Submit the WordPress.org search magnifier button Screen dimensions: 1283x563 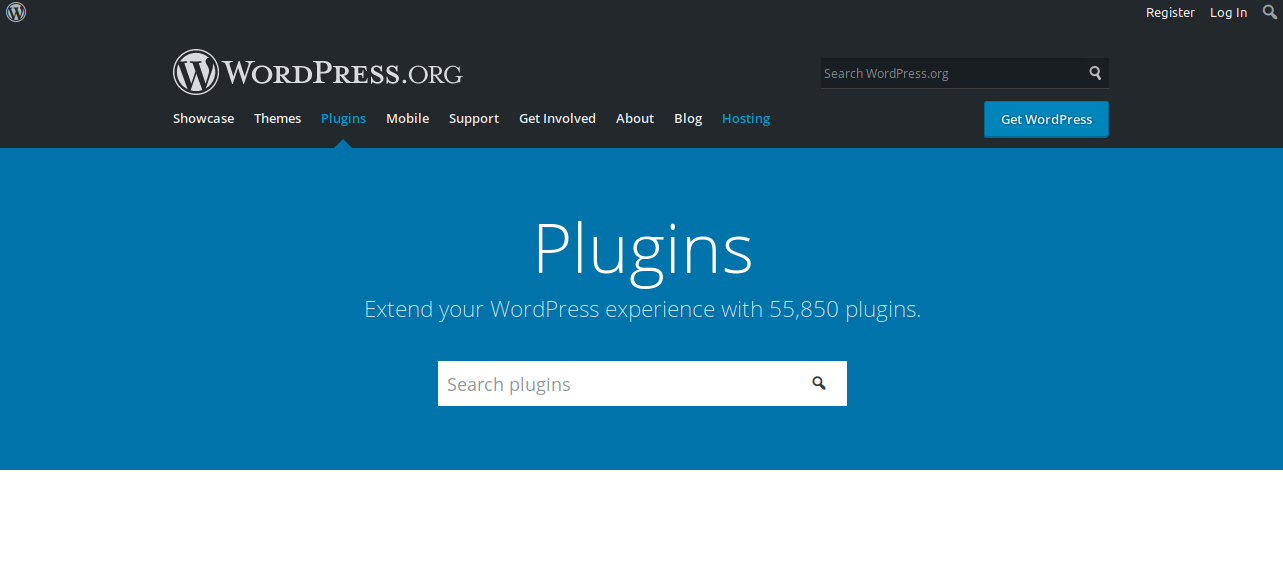click(1095, 73)
